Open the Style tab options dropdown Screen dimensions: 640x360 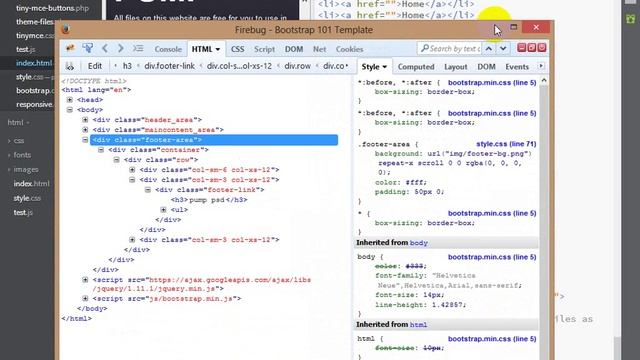point(384,67)
